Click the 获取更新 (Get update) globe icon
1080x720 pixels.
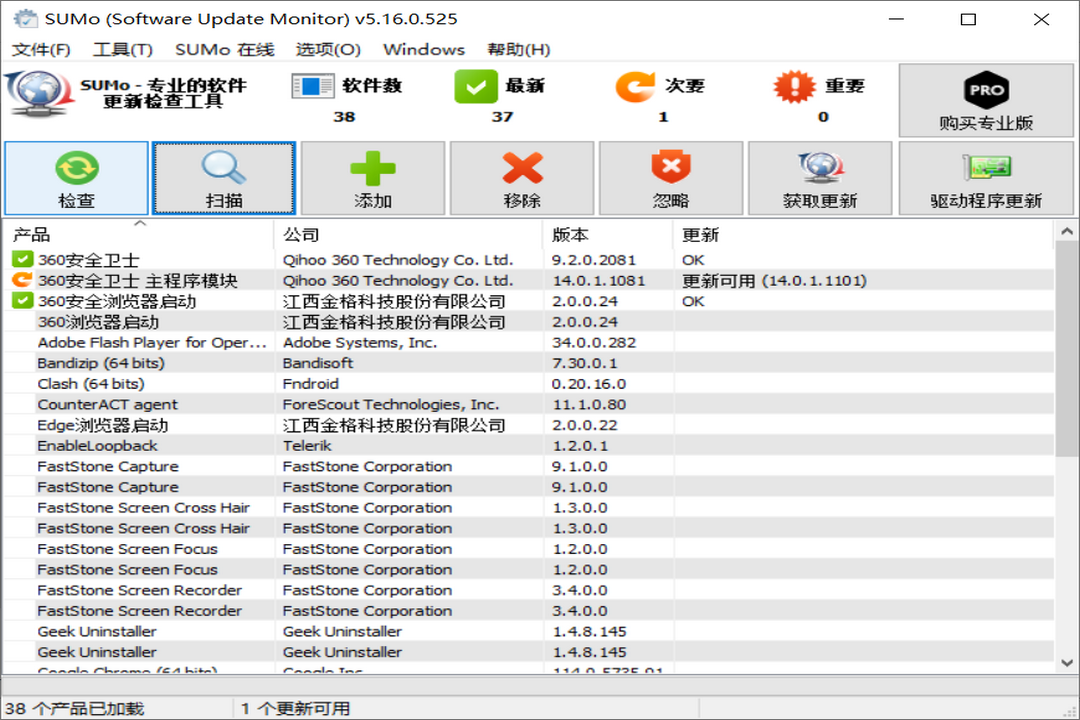(x=820, y=168)
